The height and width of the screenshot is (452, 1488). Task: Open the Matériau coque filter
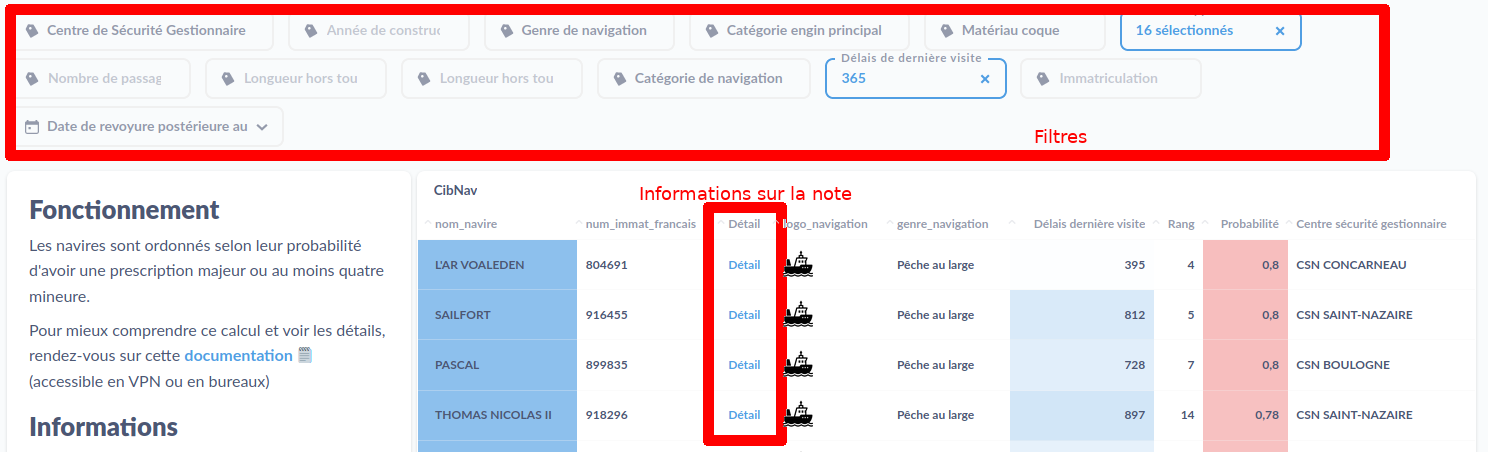(1014, 31)
